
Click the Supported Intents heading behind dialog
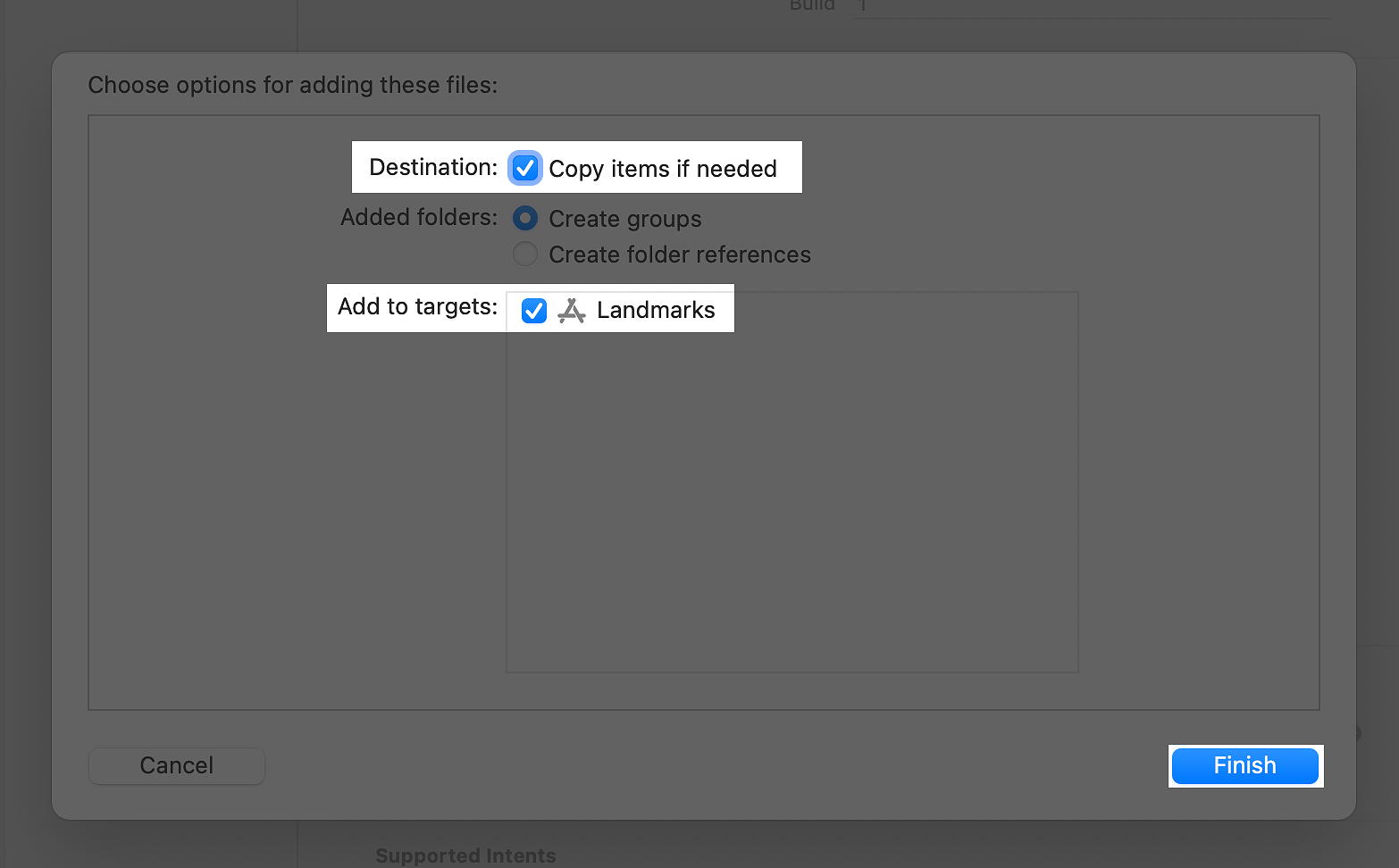(465, 855)
